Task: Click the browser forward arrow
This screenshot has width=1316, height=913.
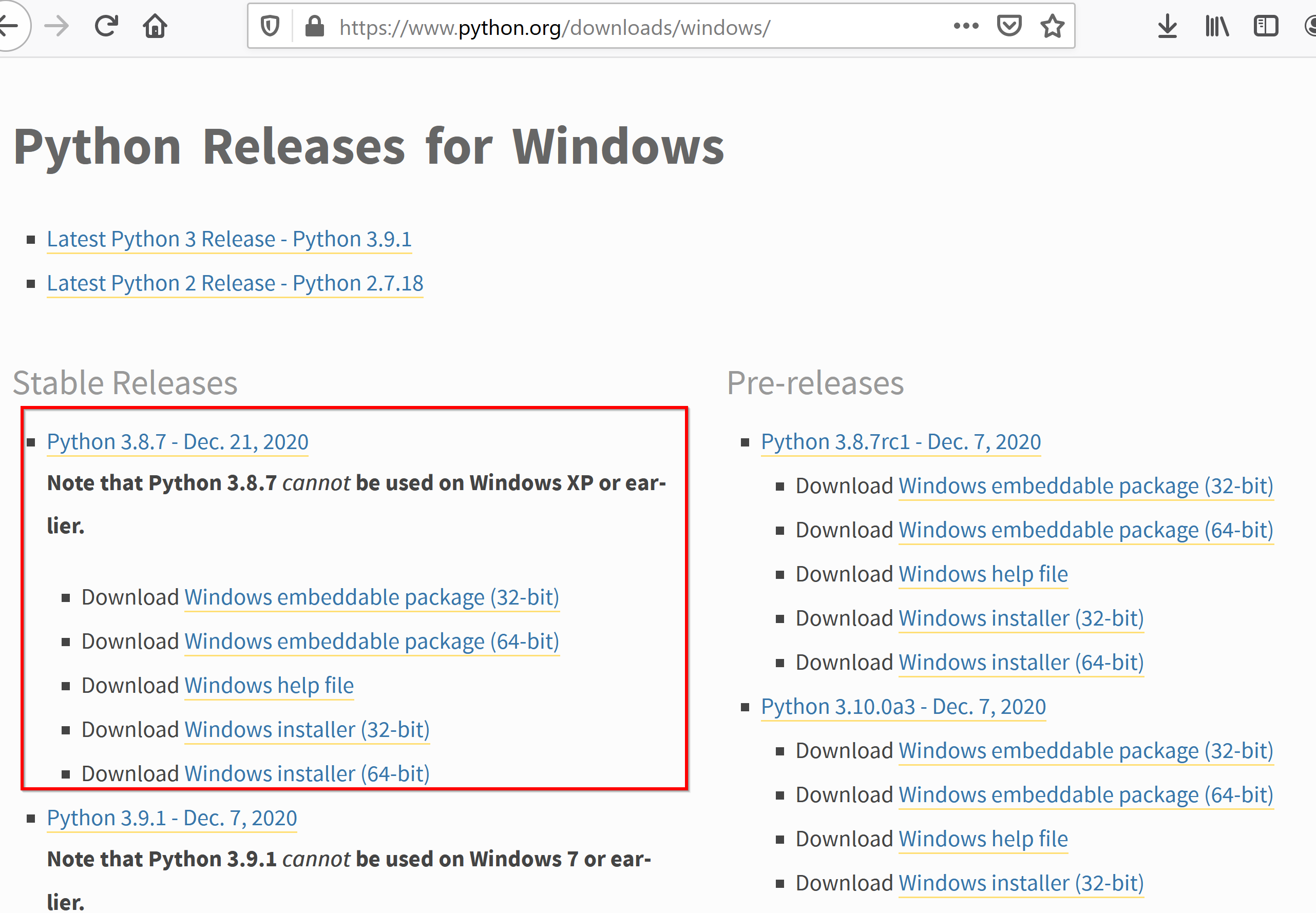Action: 56,26
